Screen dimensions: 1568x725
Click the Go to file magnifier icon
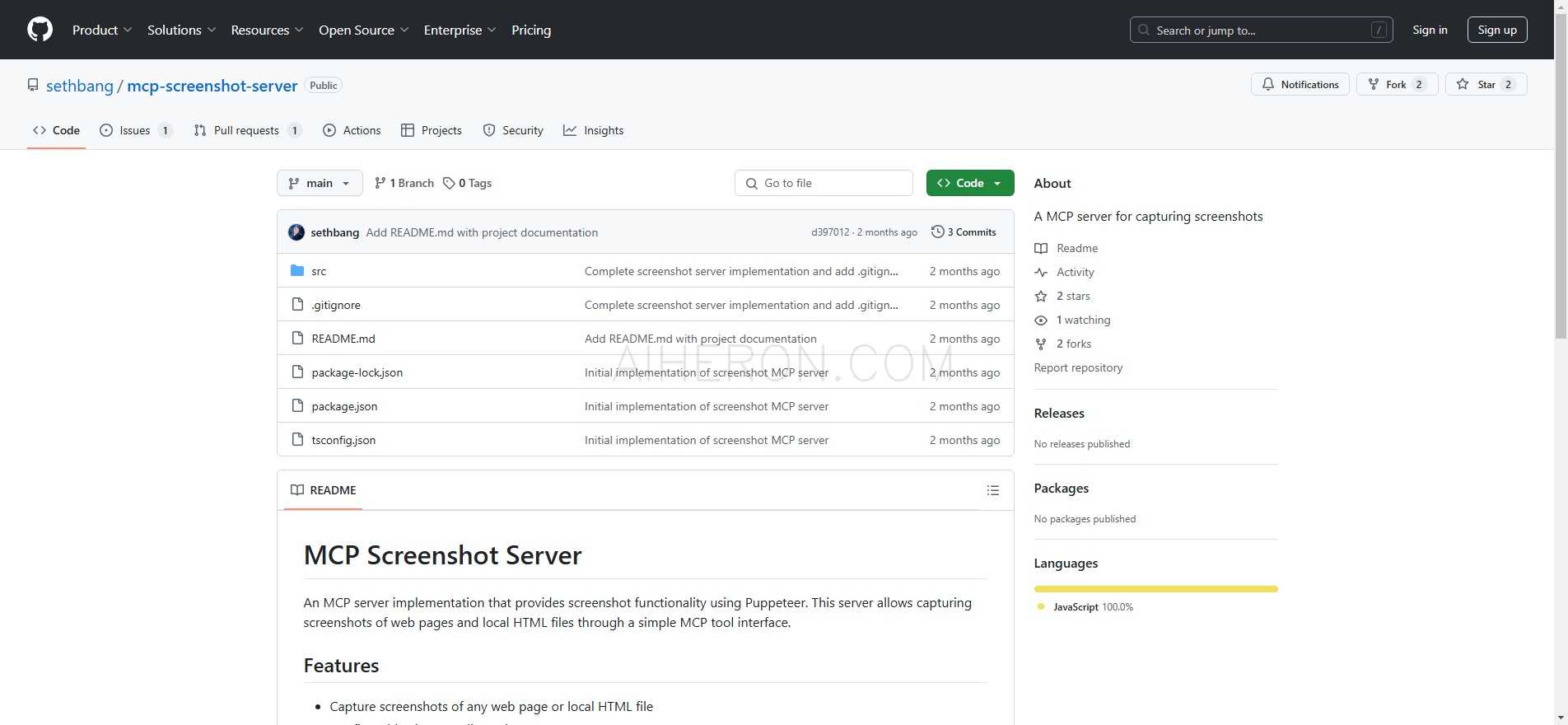coord(751,183)
